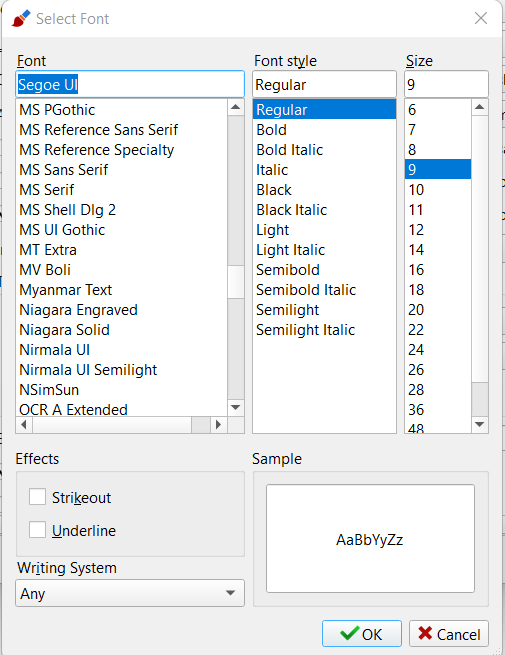This screenshot has width=505, height=655.
Task: Select Semilight Italic font style
Action: (x=325, y=330)
